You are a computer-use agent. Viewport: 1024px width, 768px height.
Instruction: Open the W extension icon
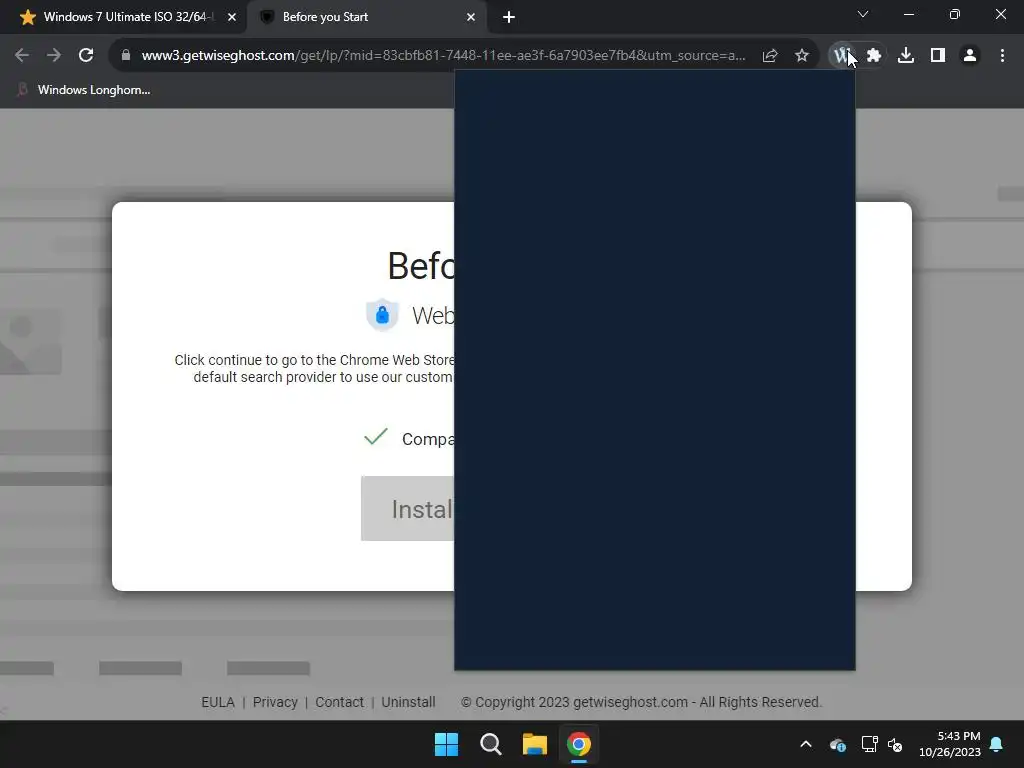(x=842, y=56)
